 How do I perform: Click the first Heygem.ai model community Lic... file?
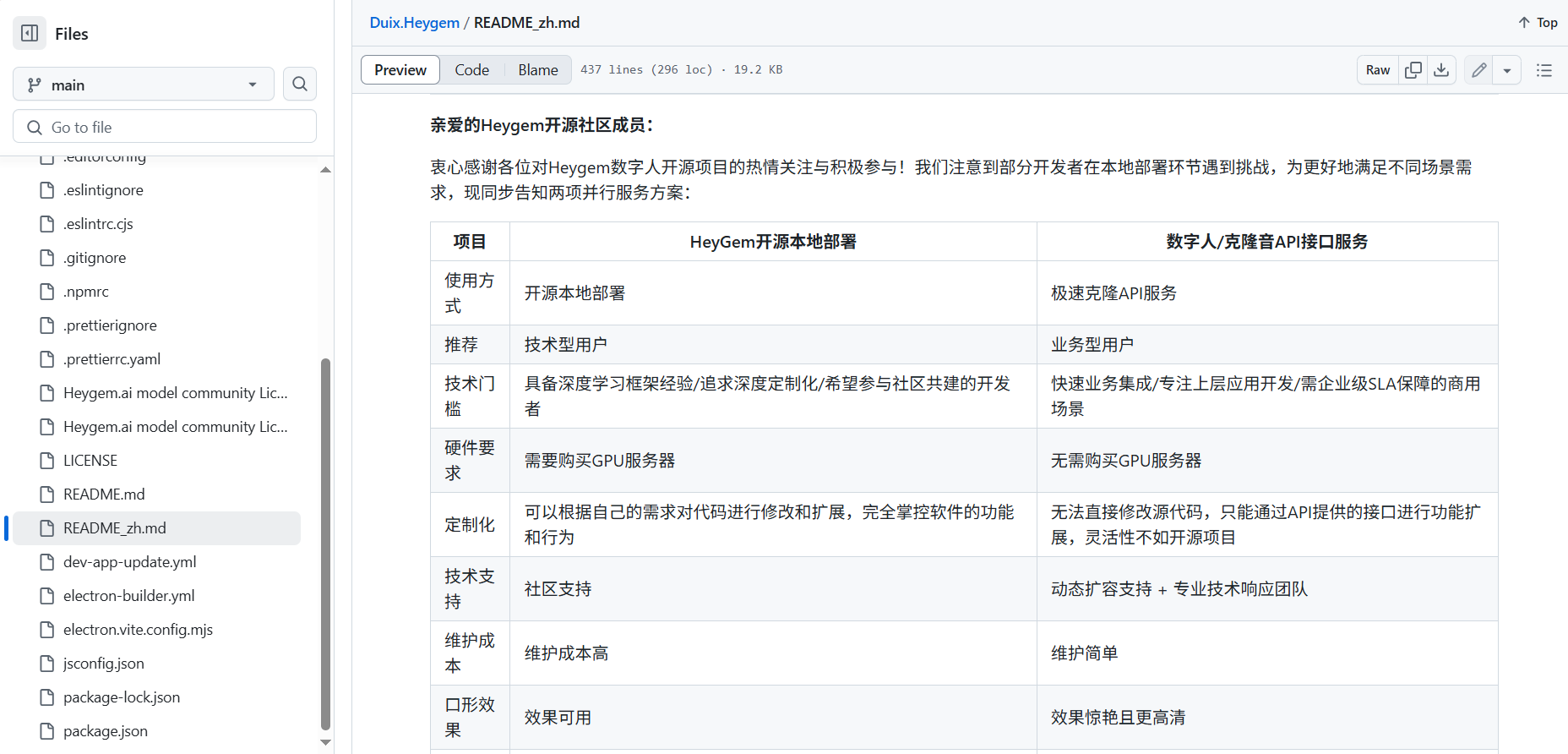[x=176, y=393]
